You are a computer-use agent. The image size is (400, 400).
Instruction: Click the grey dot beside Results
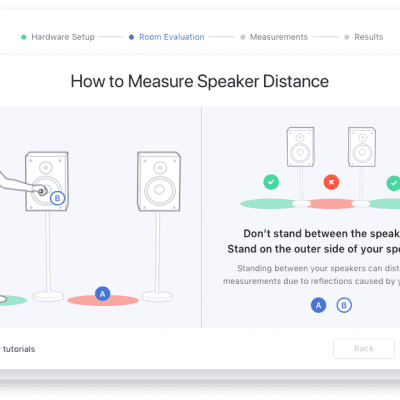tap(347, 37)
